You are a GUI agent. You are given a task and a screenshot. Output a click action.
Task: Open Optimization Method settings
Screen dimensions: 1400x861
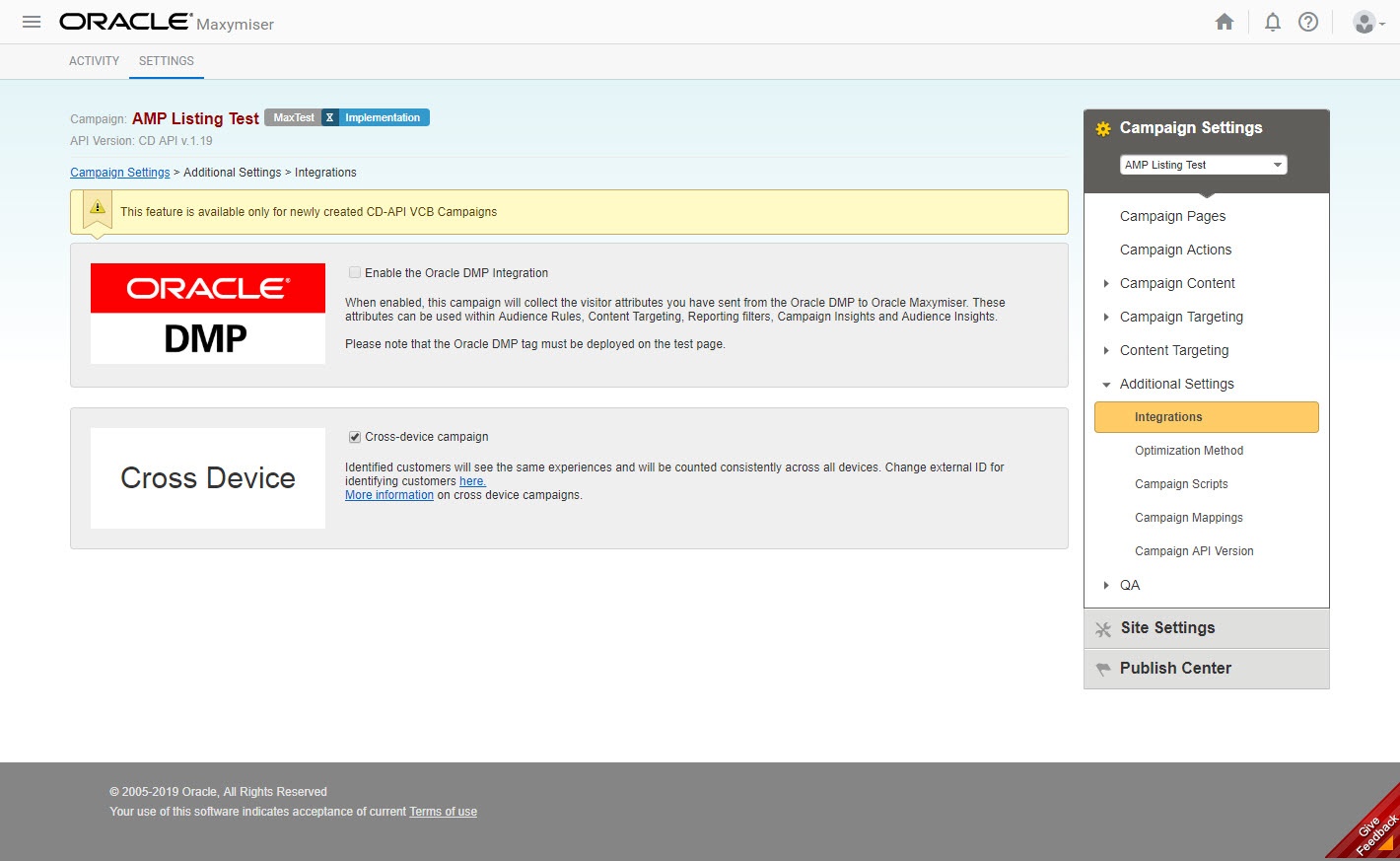[1189, 451]
